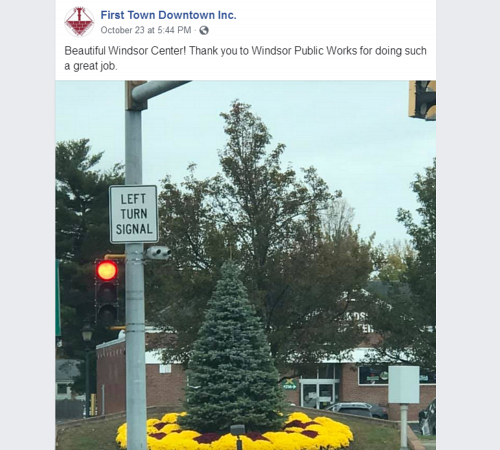Click the green ATM sign on brick building
The height and width of the screenshot is (450, 500).
click(x=289, y=386)
